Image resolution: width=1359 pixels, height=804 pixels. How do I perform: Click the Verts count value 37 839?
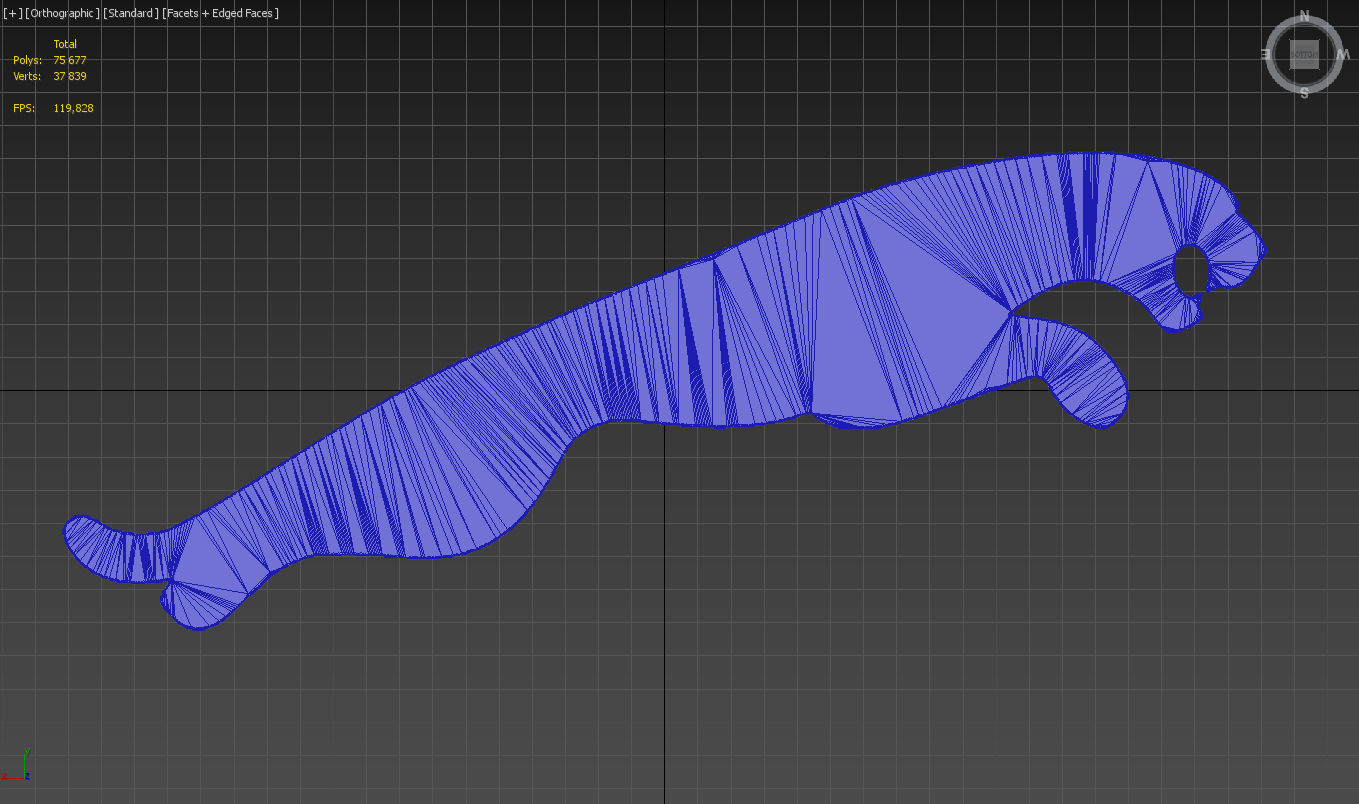70,76
